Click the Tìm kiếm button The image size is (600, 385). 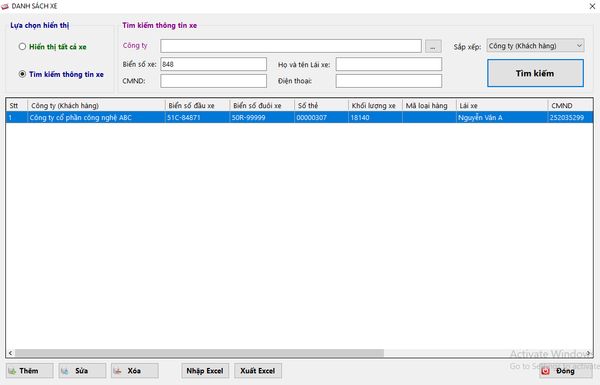[x=535, y=73]
